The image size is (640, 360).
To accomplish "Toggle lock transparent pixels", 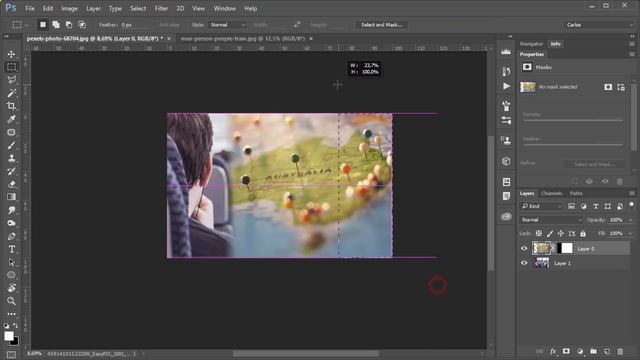I will pyautogui.click(x=539, y=233).
